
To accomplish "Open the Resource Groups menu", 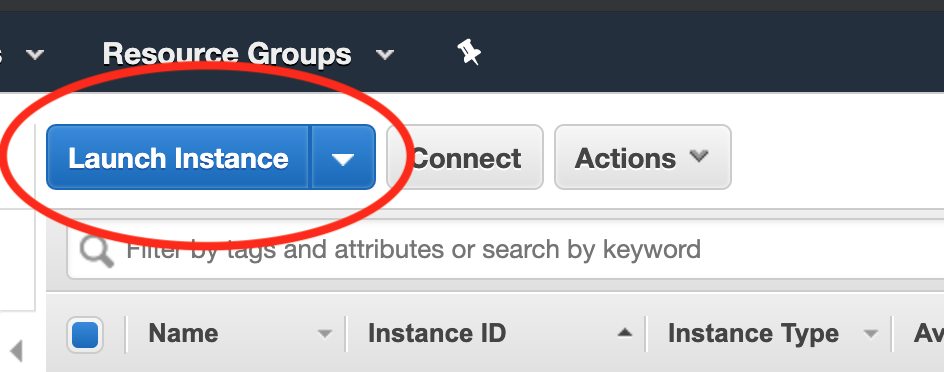I will pos(227,54).
